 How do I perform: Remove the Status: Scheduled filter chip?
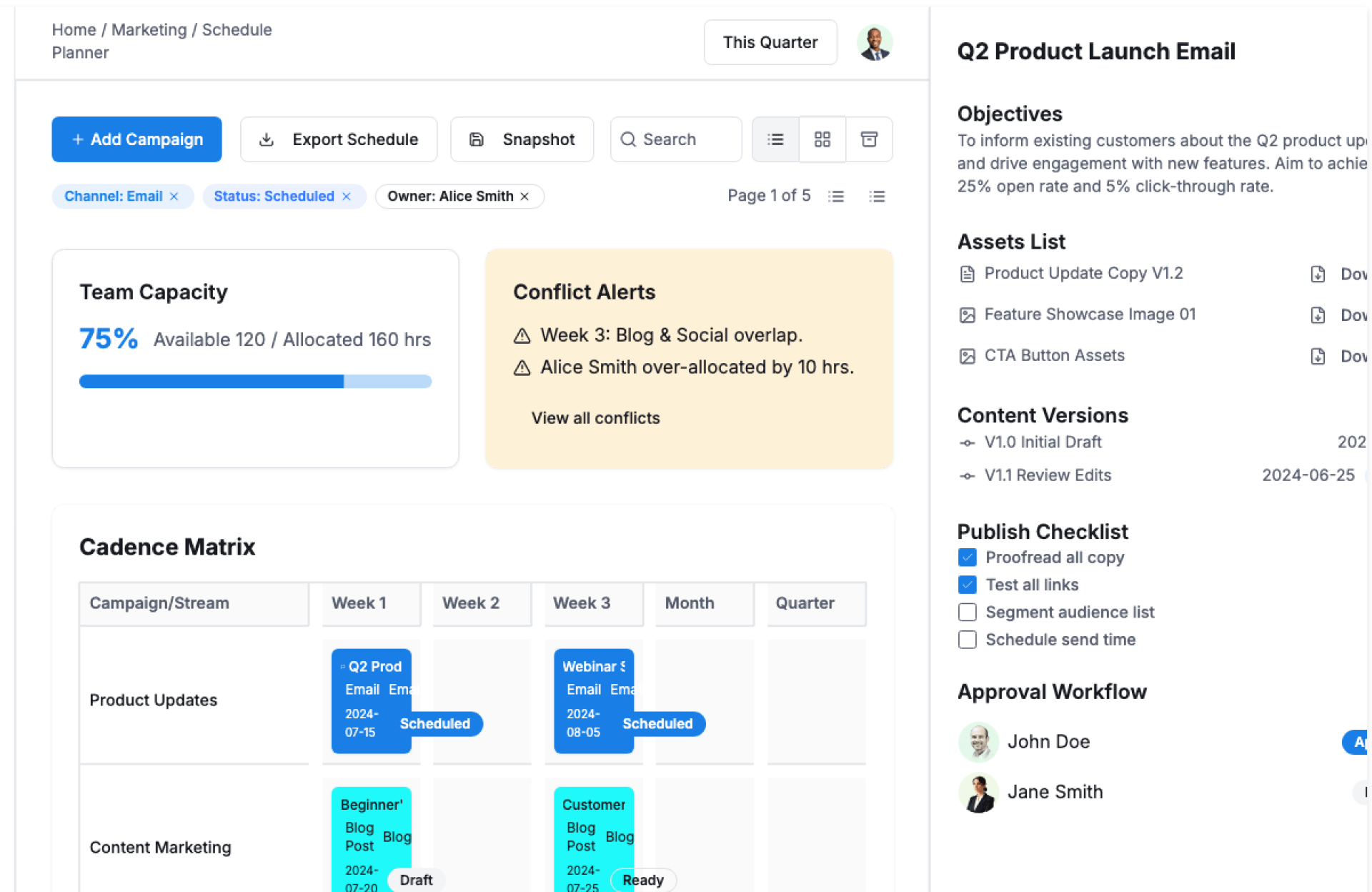tap(347, 197)
